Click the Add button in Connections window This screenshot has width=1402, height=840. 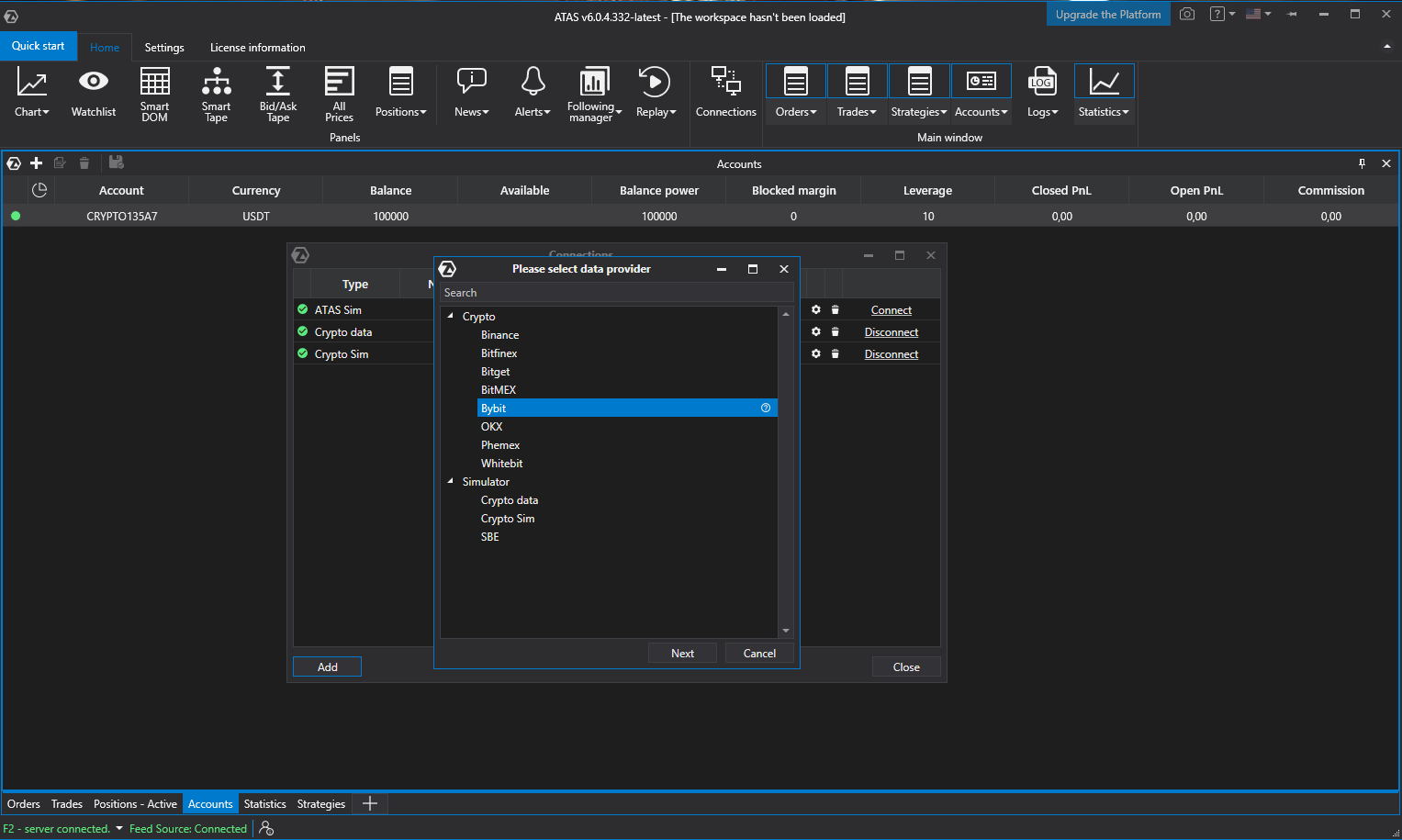pos(327,666)
